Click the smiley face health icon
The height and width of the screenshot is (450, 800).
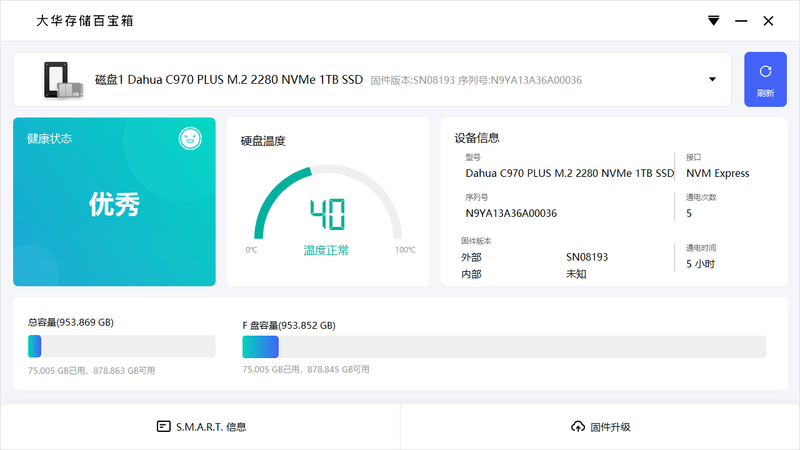pyautogui.click(x=190, y=138)
